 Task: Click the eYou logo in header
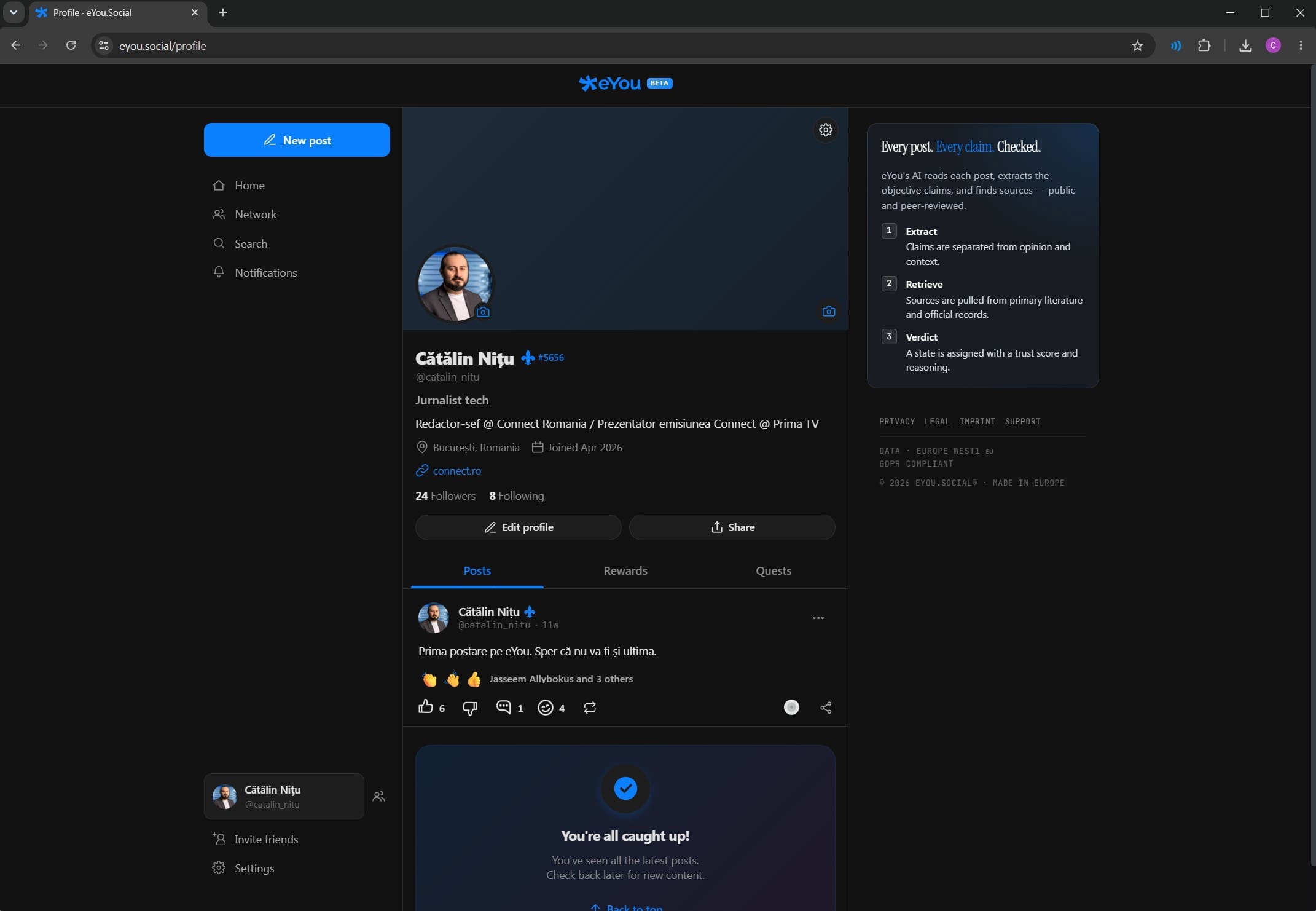(x=610, y=83)
